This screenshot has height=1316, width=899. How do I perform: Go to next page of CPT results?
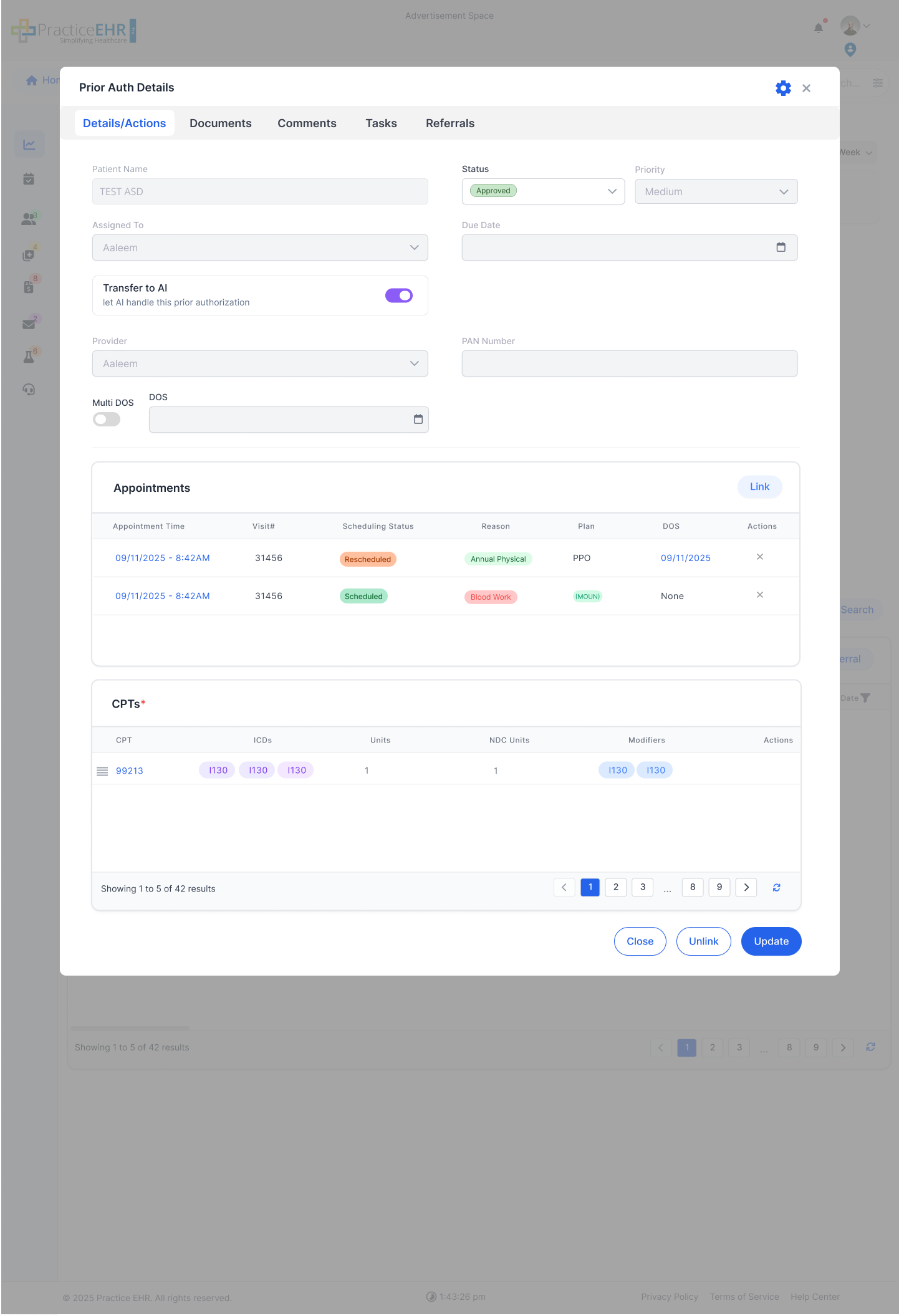[x=746, y=888]
